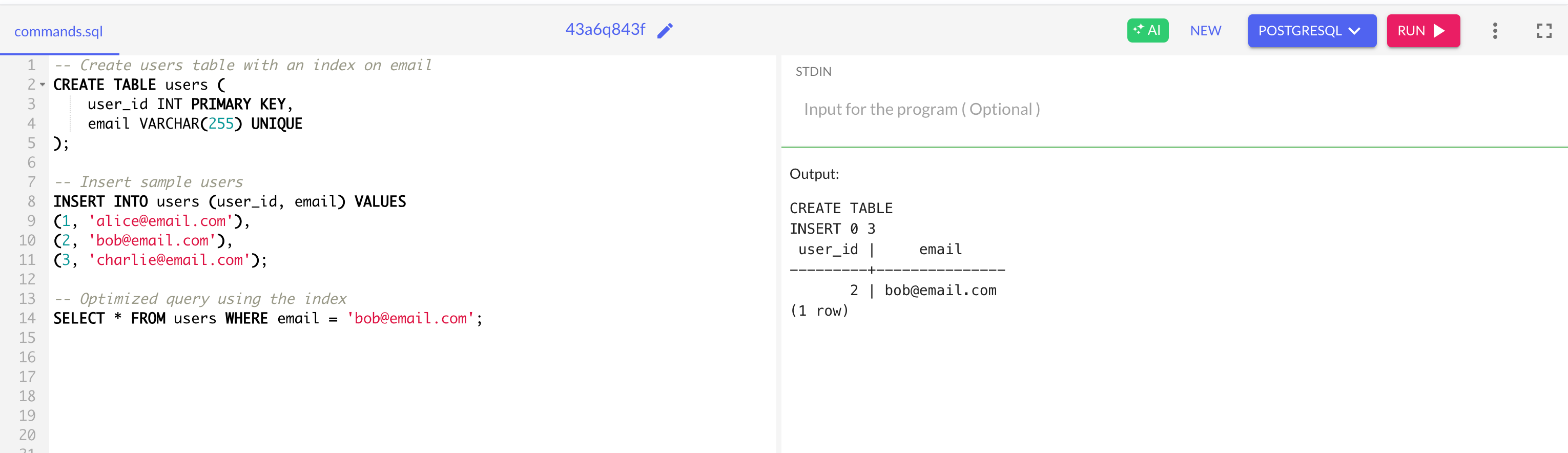Click the STDIN input field
This screenshot has height=453, width=1568.
pyautogui.click(x=1175, y=110)
